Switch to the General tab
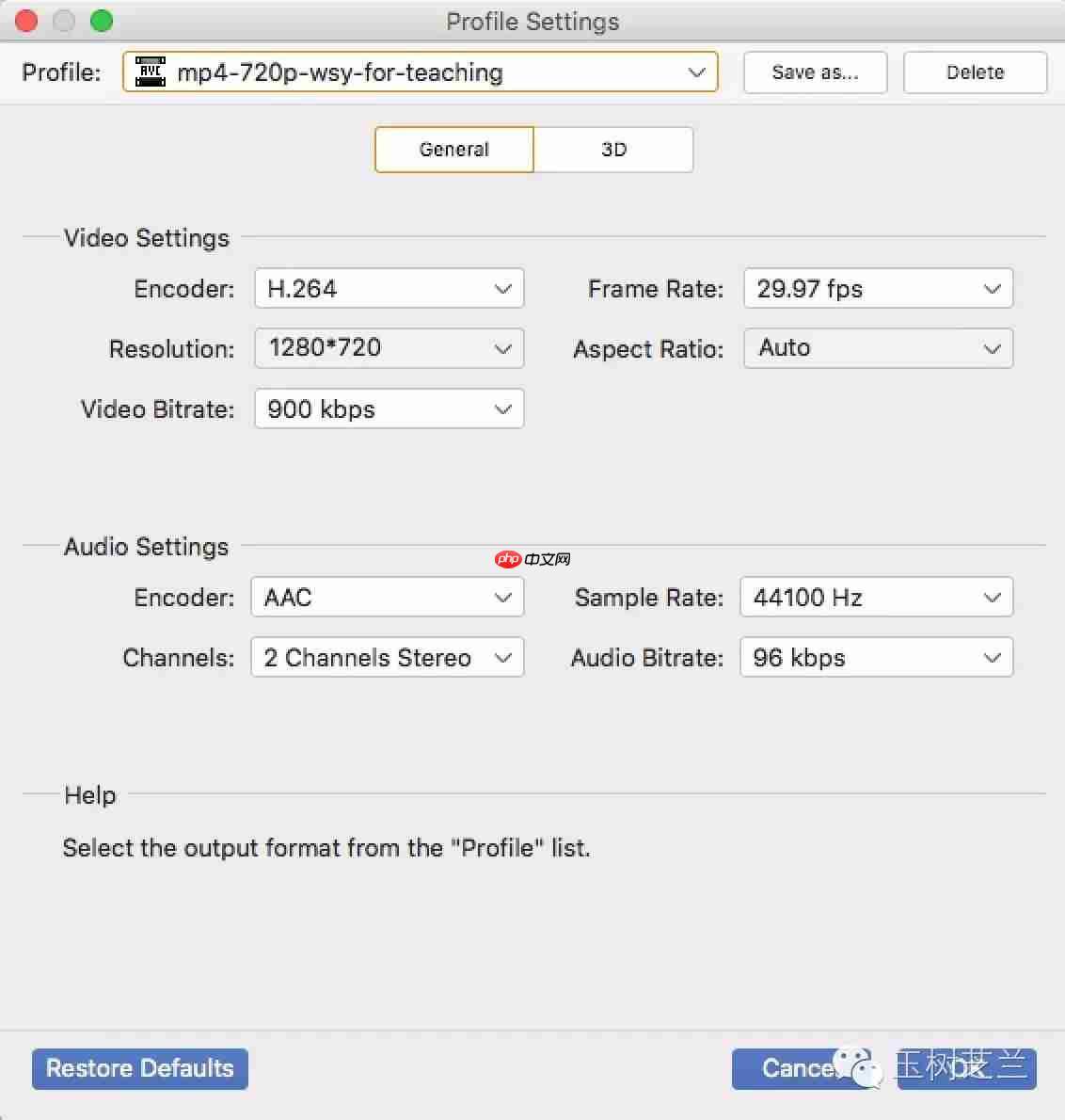The width and height of the screenshot is (1065, 1120). click(454, 150)
